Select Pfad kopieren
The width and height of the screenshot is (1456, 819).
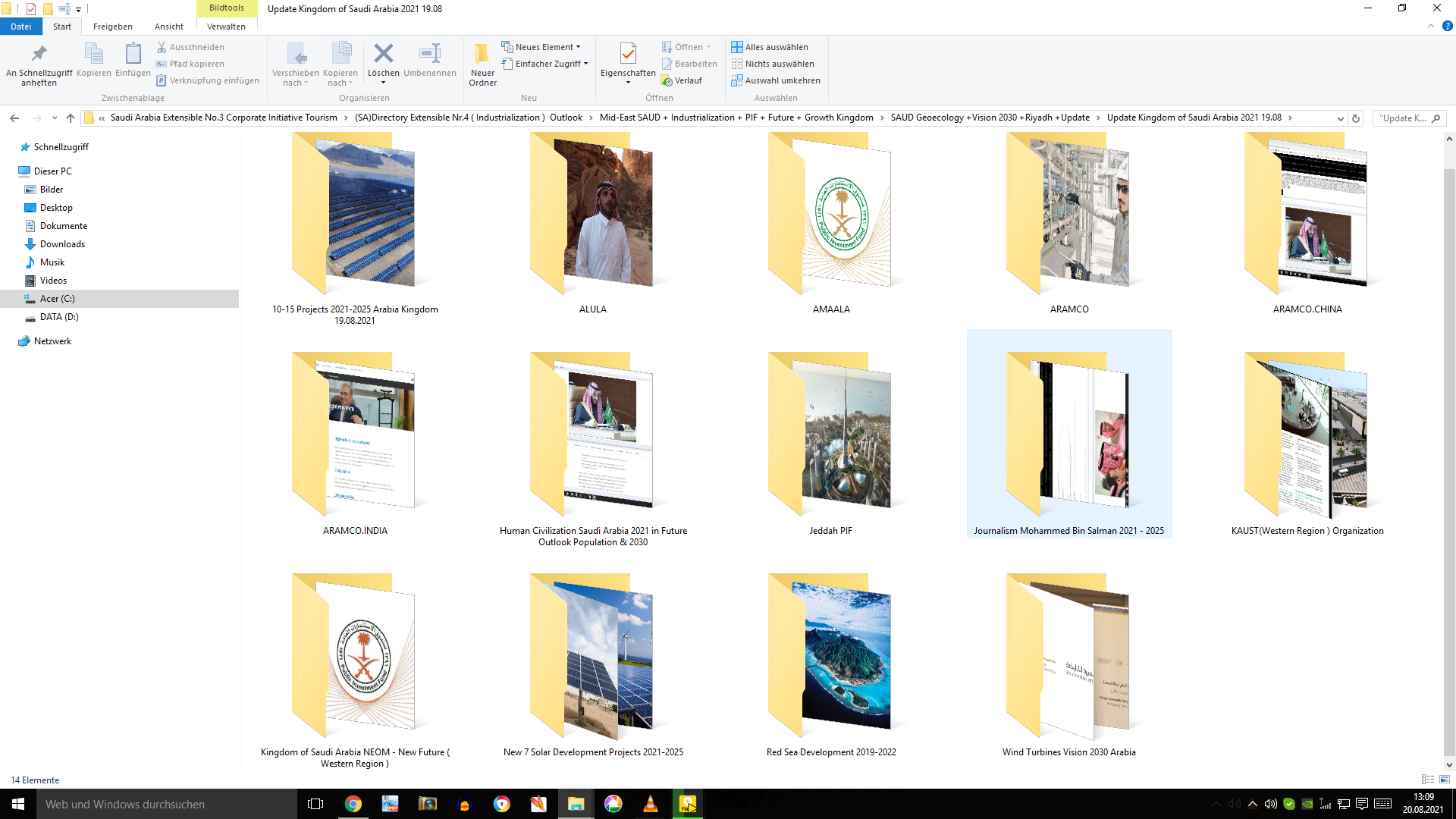coord(190,64)
